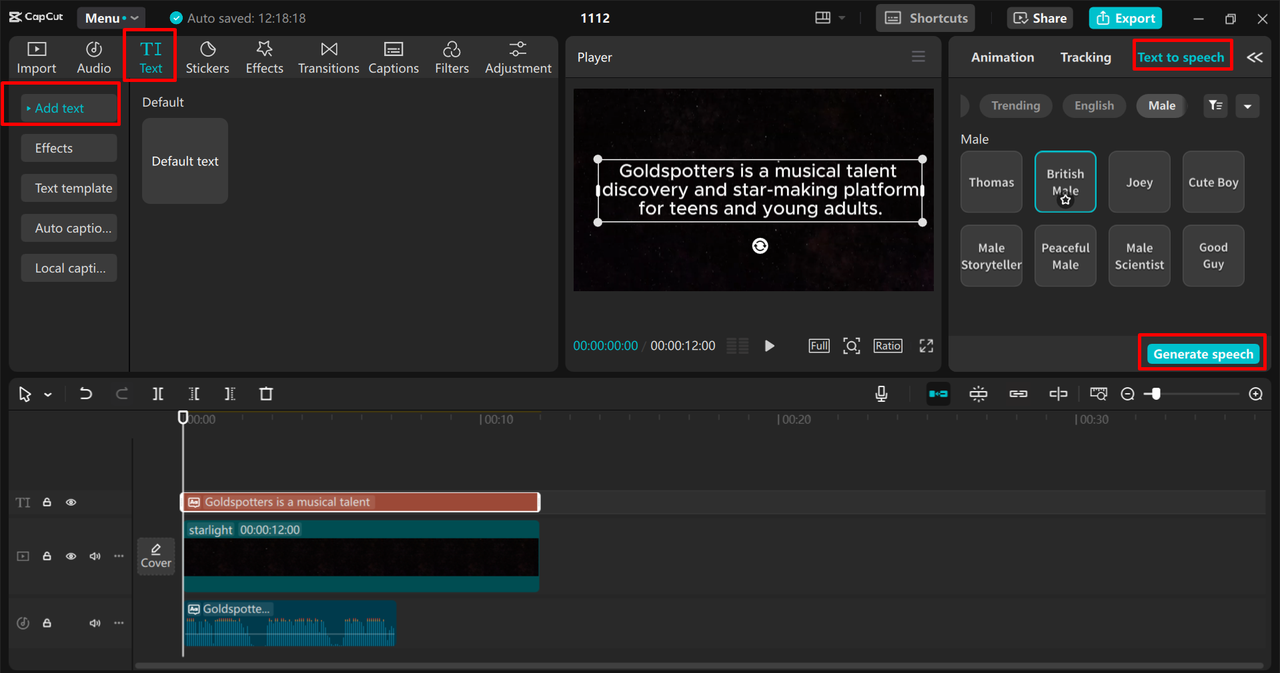Viewport: 1280px width, 673px height.
Task: Click the zoom in magnifier on timeline
Action: 1256,394
